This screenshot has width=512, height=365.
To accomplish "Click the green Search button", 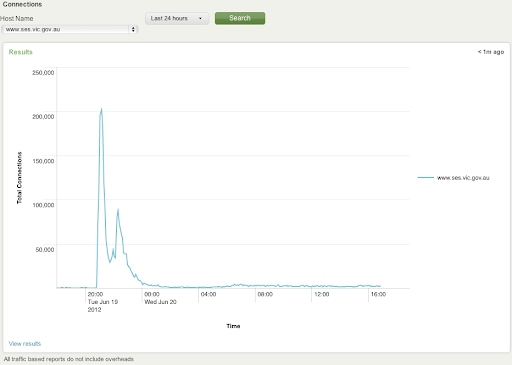I will click(x=240, y=18).
